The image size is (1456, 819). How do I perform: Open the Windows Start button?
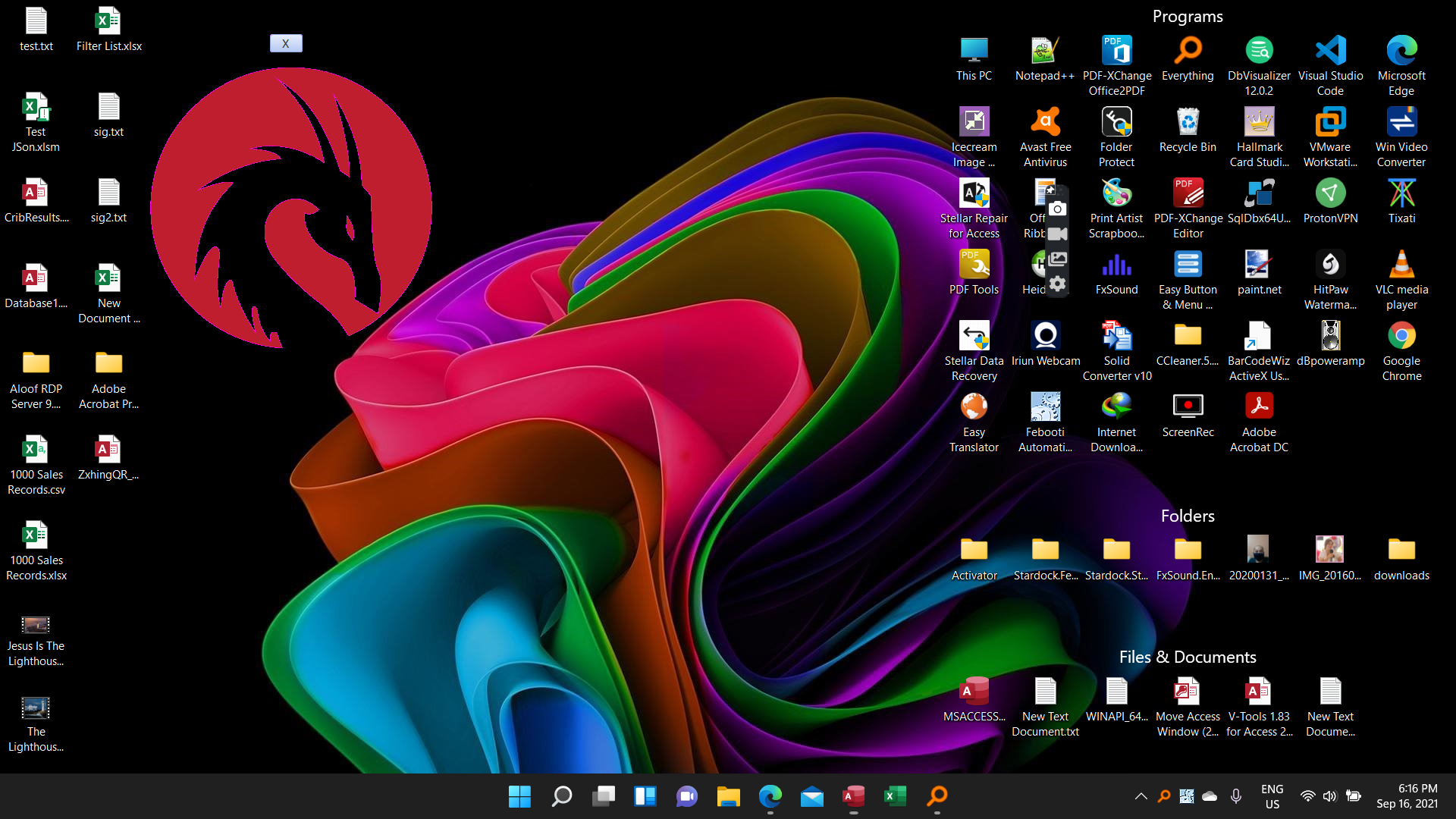(519, 796)
